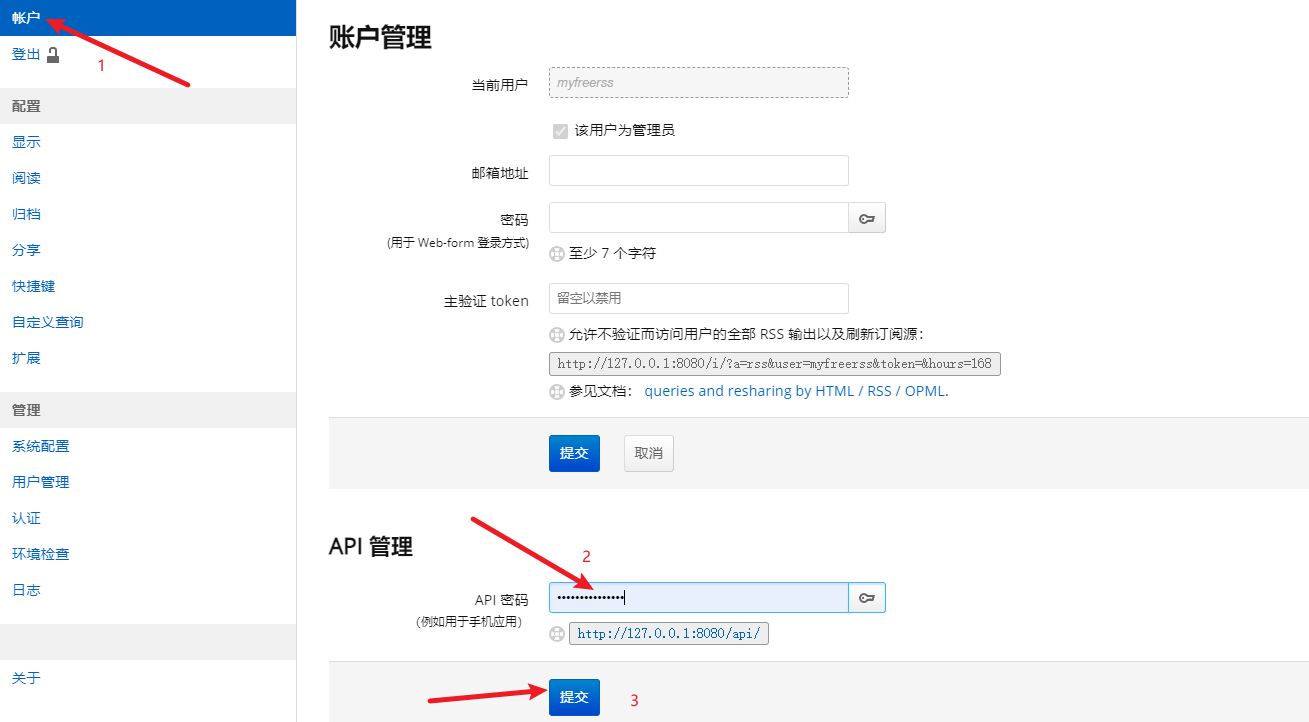Focus the API 密码 input field
This screenshot has height=722, width=1309.
699,598
